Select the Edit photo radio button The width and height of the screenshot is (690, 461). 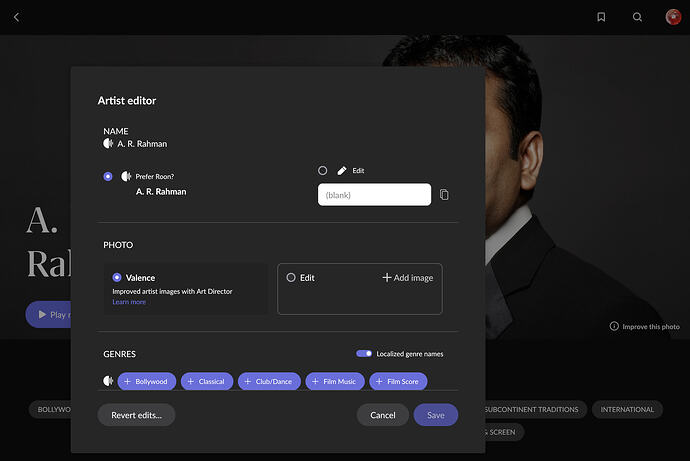(291, 278)
